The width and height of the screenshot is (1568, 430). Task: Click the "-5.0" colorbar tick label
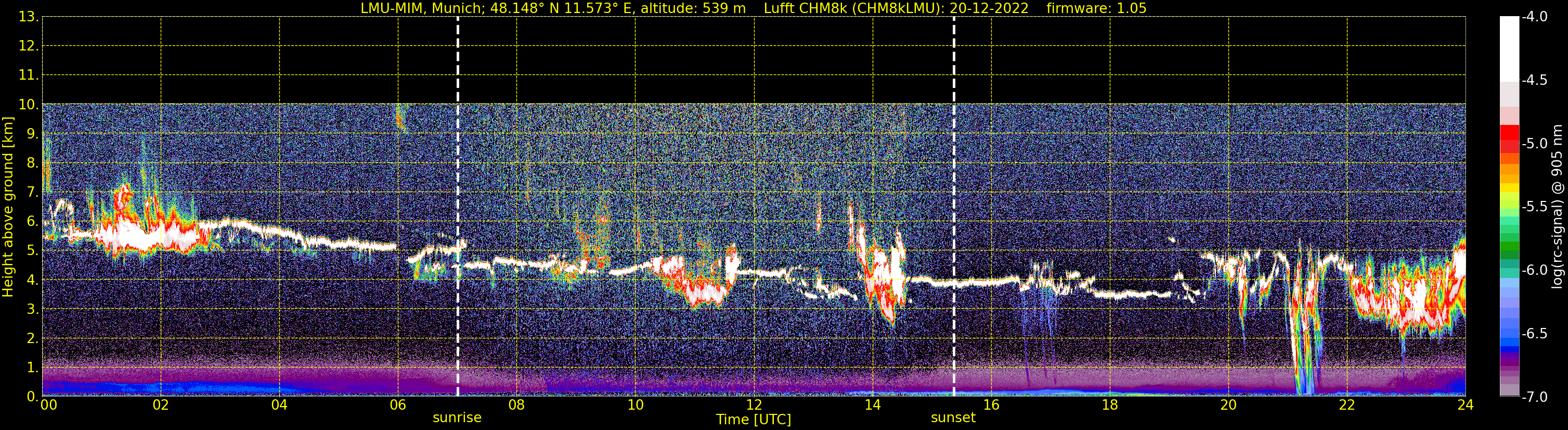[1535, 144]
